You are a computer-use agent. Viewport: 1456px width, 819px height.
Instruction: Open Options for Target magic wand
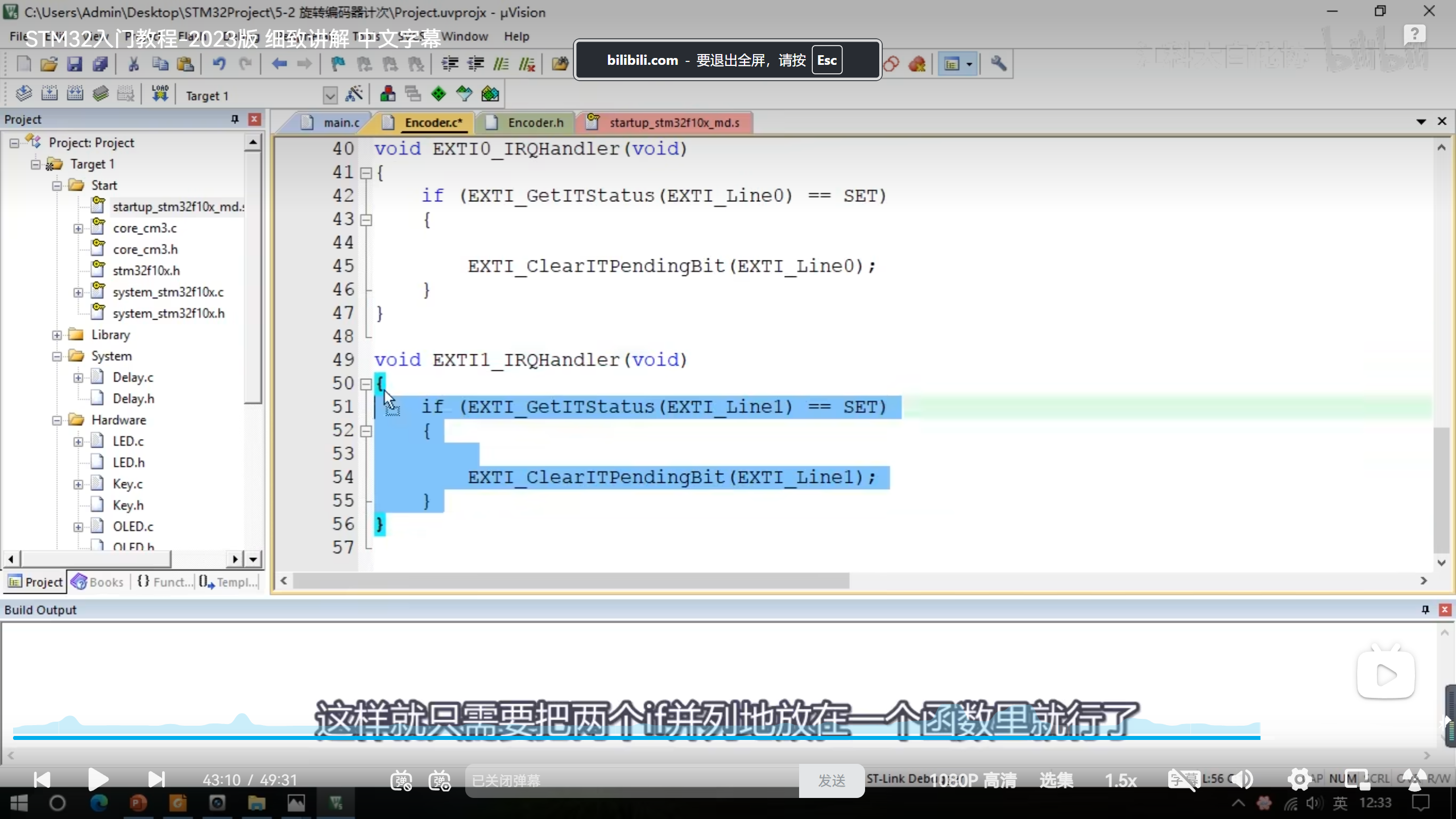tap(354, 94)
